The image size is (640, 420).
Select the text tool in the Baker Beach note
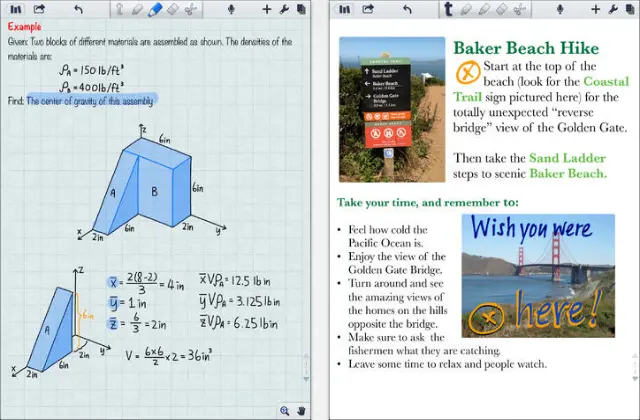[x=449, y=9]
